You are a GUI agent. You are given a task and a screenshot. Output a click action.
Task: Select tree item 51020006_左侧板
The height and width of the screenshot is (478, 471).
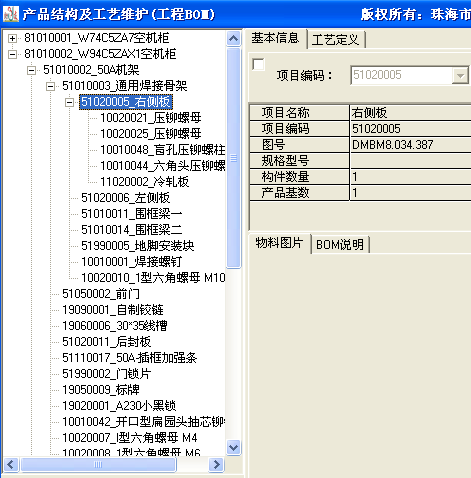pyautogui.click(x=126, y=198)
